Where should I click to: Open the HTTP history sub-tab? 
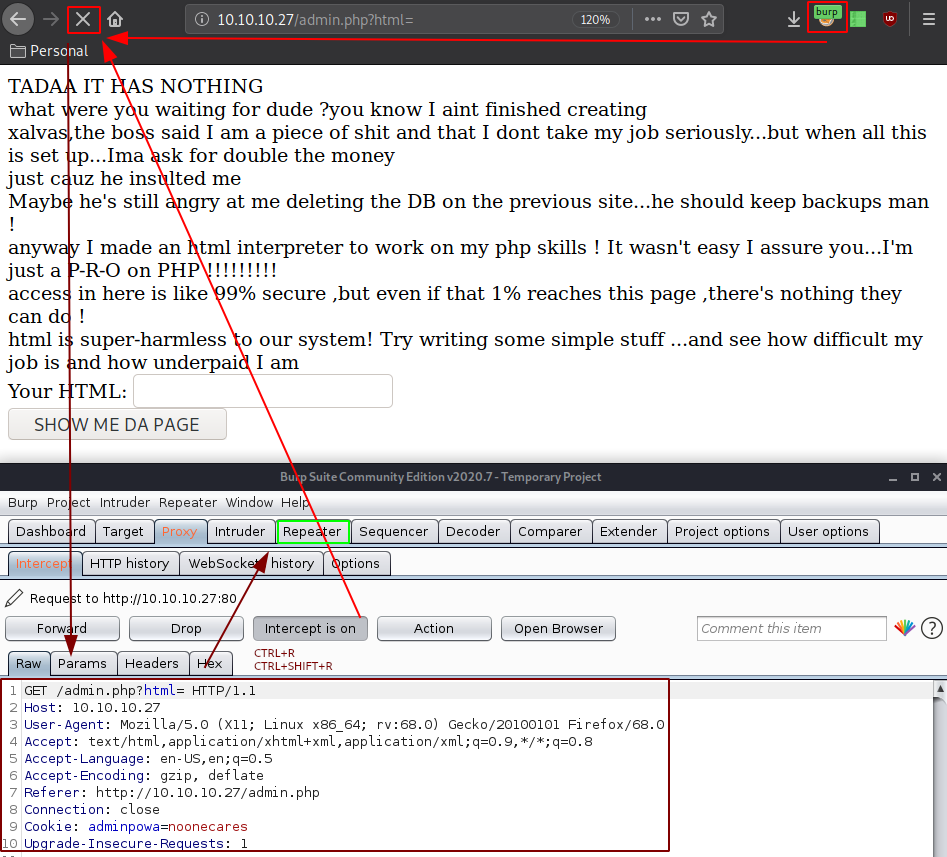pos(129,563)
